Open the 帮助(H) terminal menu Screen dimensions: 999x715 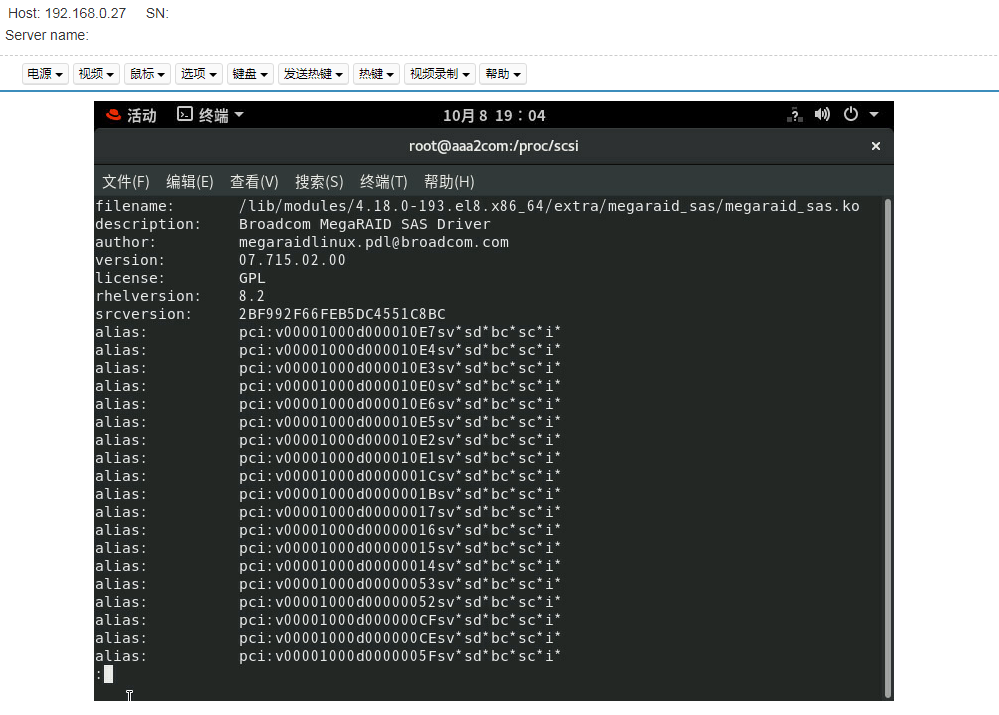click(449, 182)
